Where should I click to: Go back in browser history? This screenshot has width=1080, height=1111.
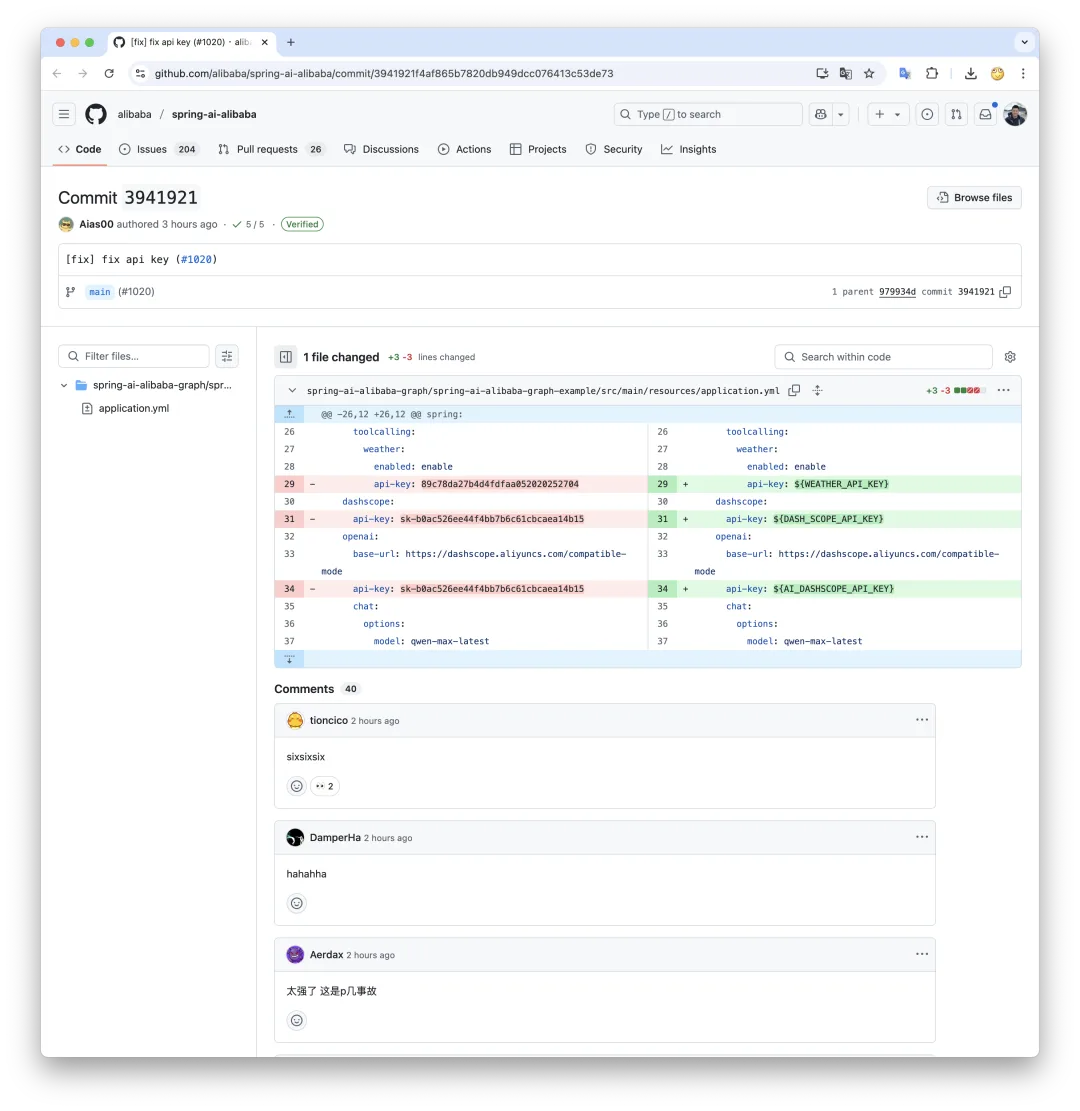point(57,73)
